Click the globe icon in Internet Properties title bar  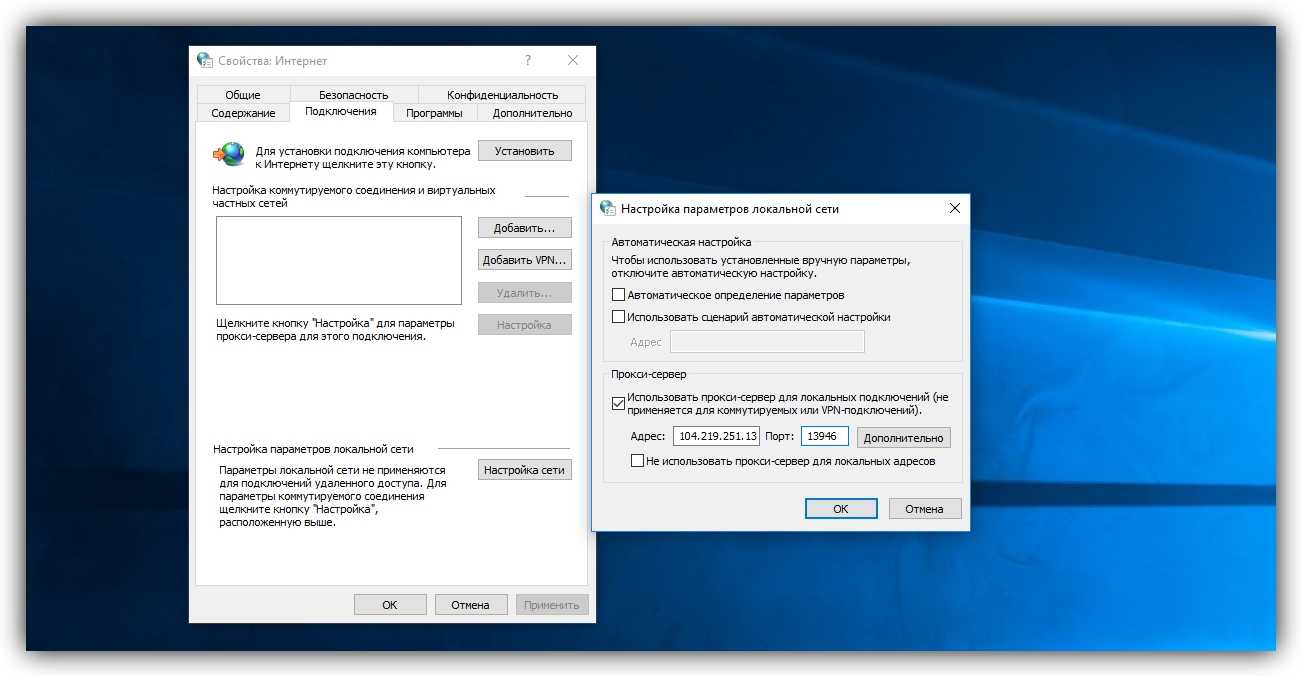205,60
